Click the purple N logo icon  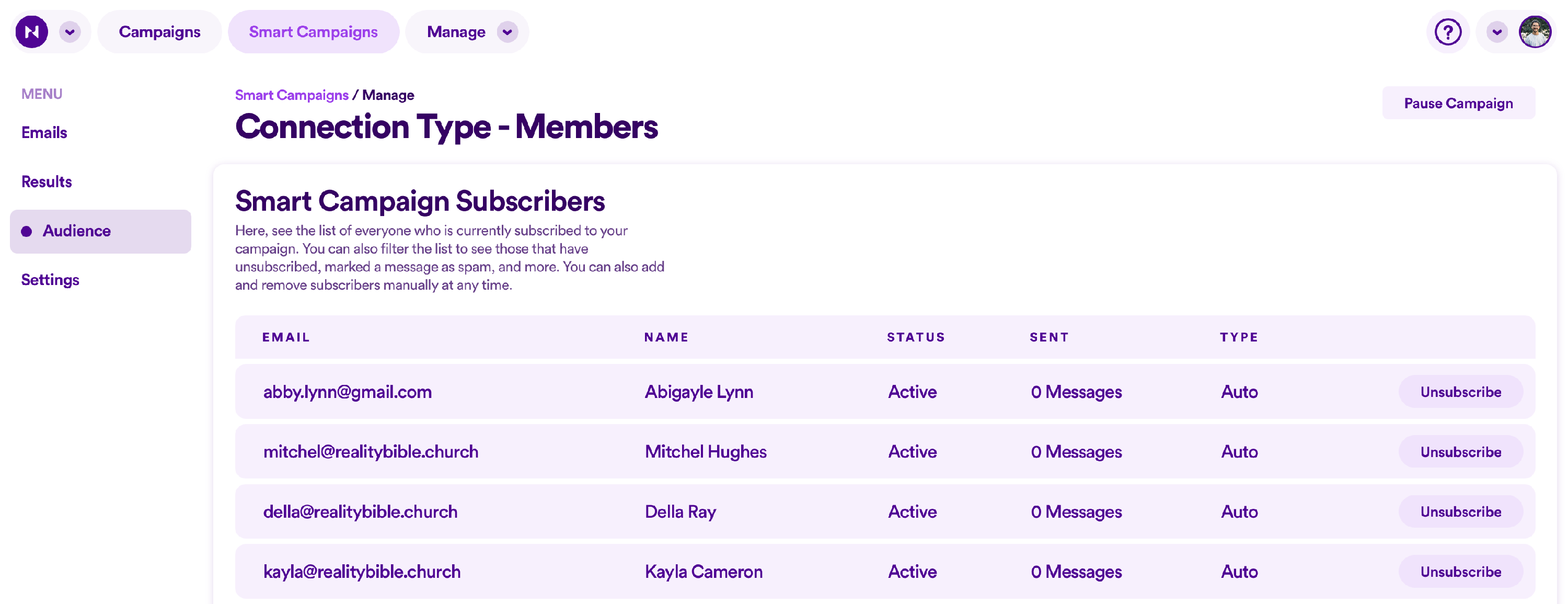(32, 32)
